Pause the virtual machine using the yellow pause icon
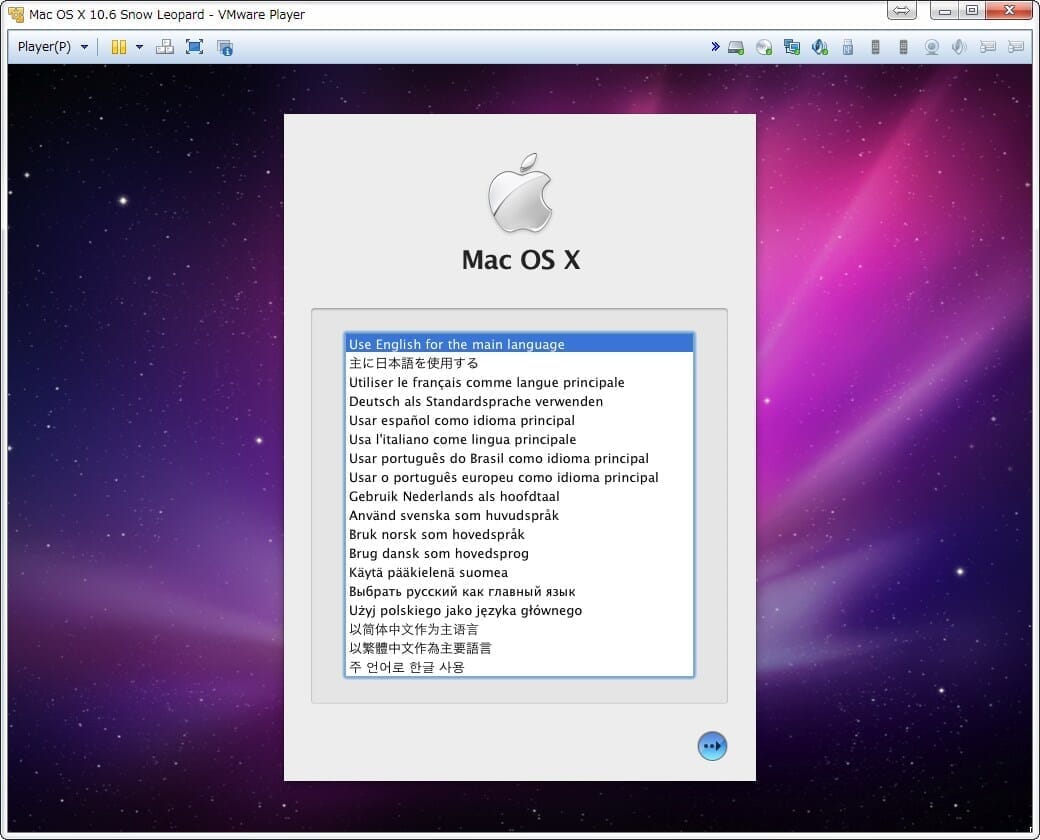Screen dimensions: 1040x840 118,47
